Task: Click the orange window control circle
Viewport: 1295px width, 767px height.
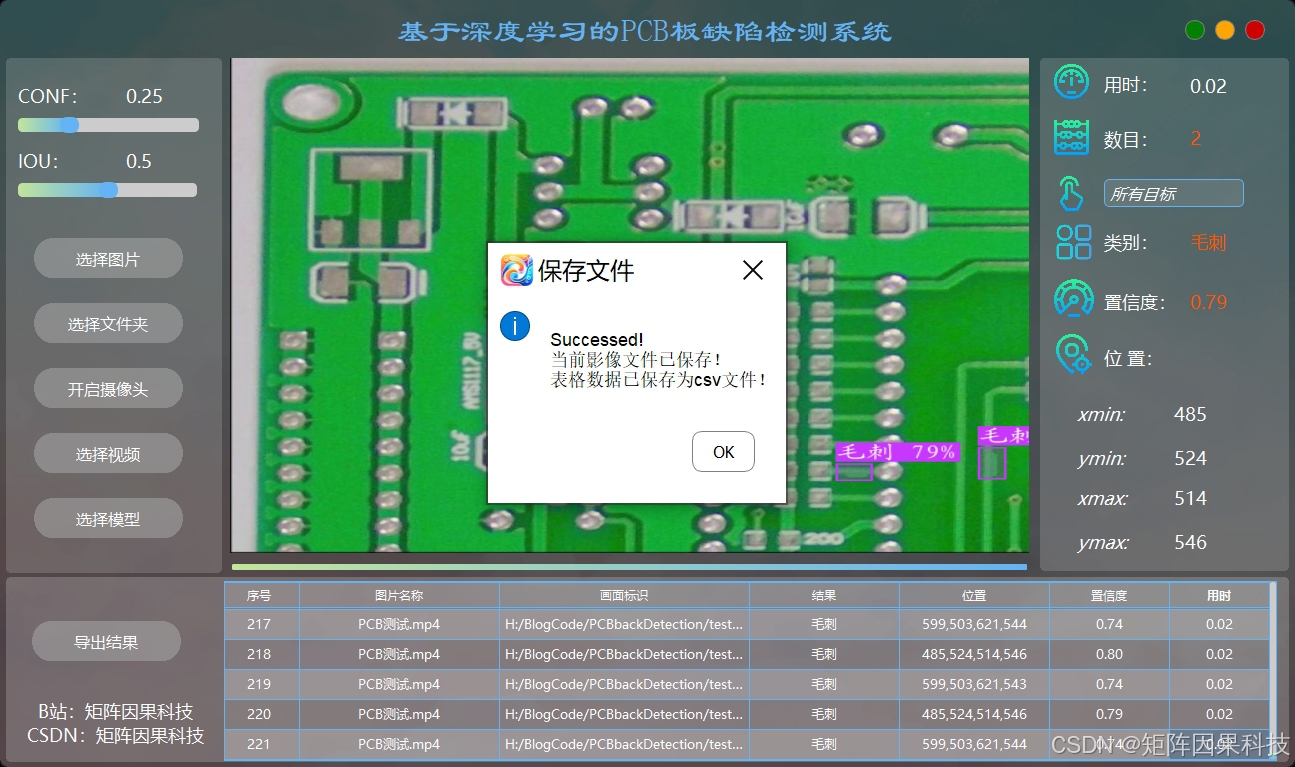Action: click(x=1225, y=30)
